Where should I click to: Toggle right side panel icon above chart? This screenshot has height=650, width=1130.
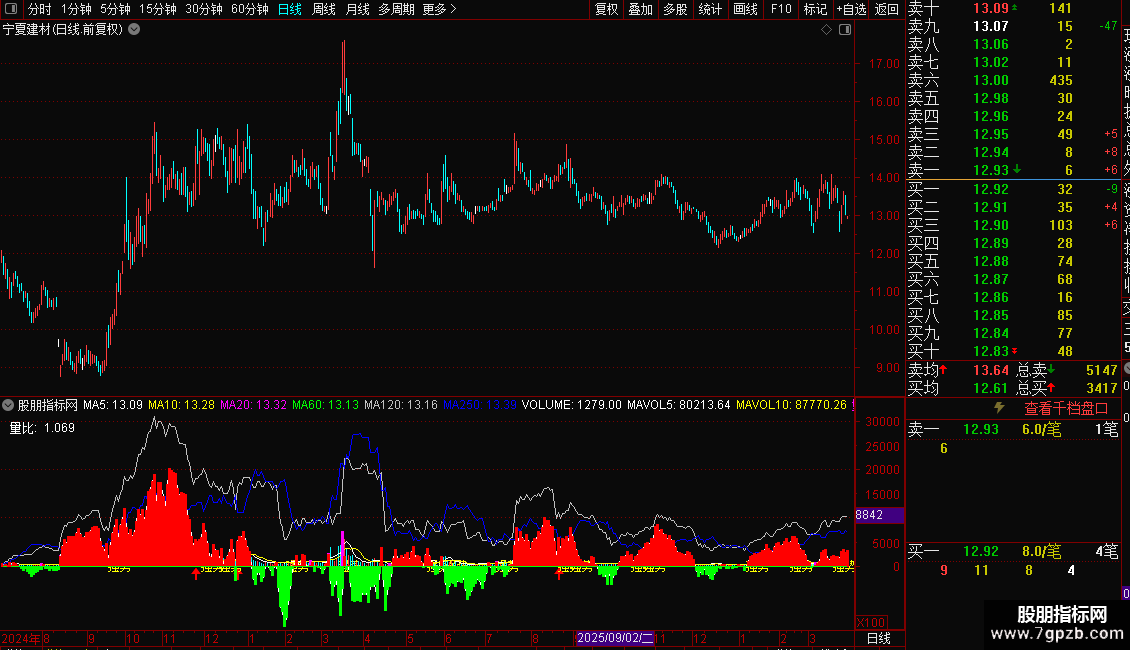(x=845, y=30)
